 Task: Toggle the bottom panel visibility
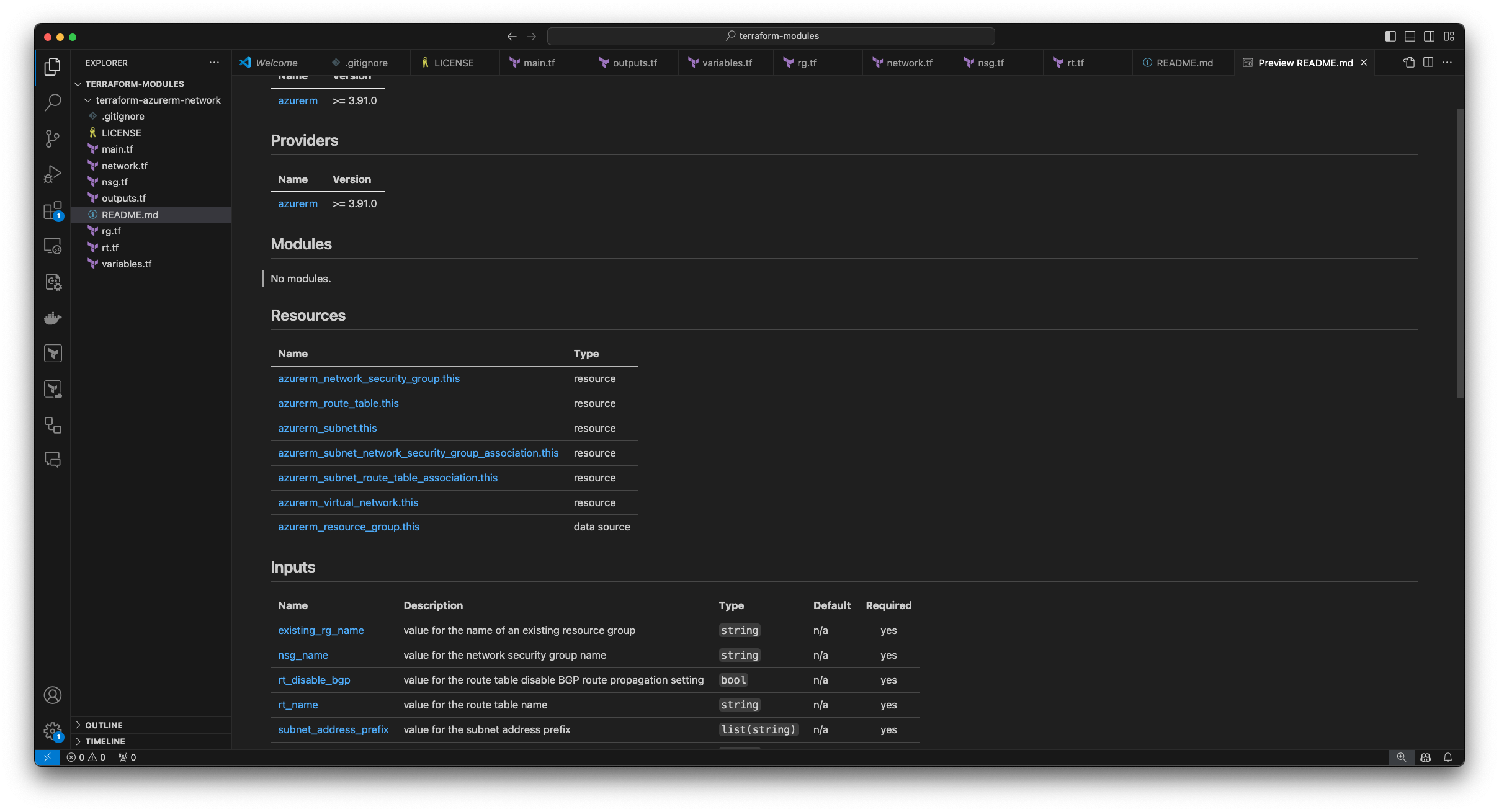(1410, 36)
